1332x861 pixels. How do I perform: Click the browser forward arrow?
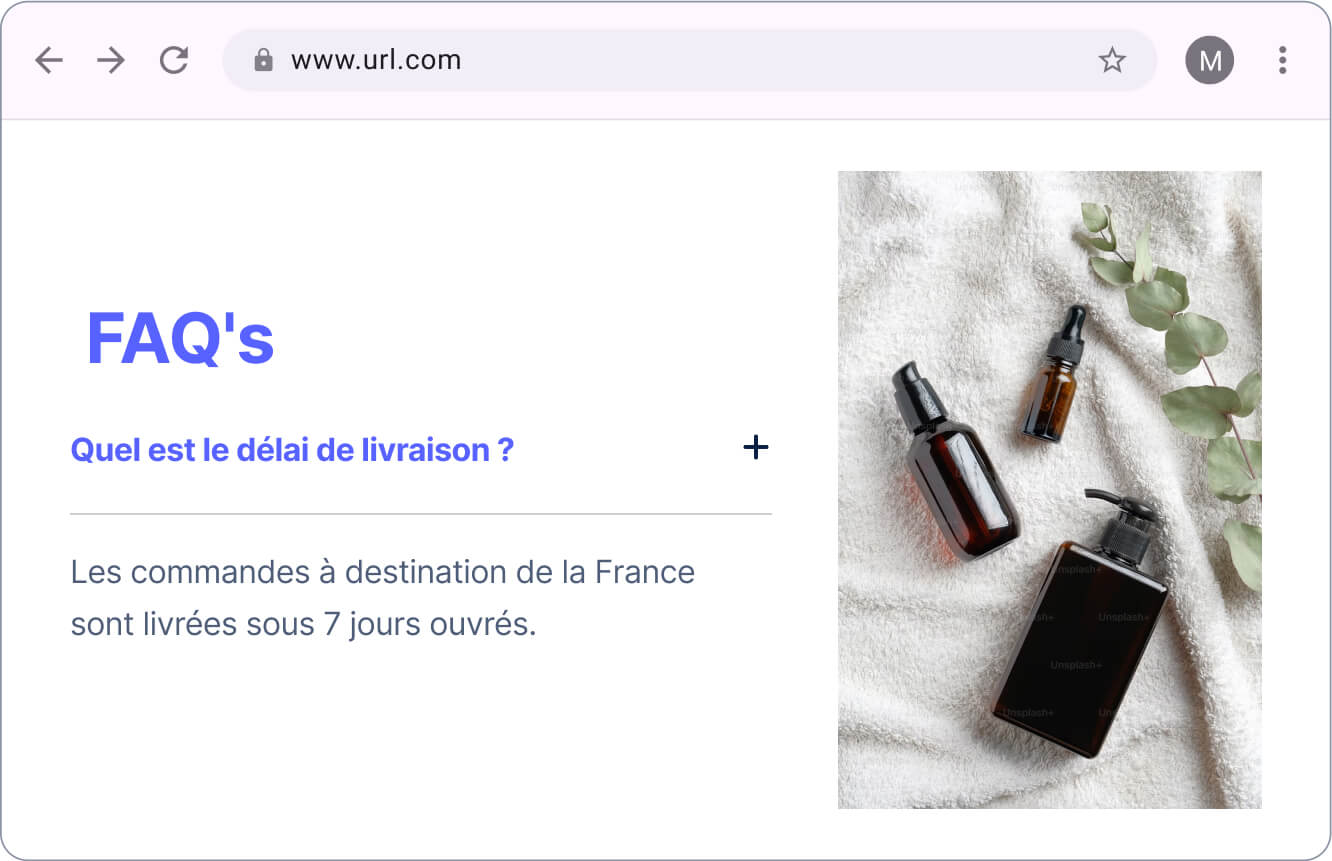111,61
